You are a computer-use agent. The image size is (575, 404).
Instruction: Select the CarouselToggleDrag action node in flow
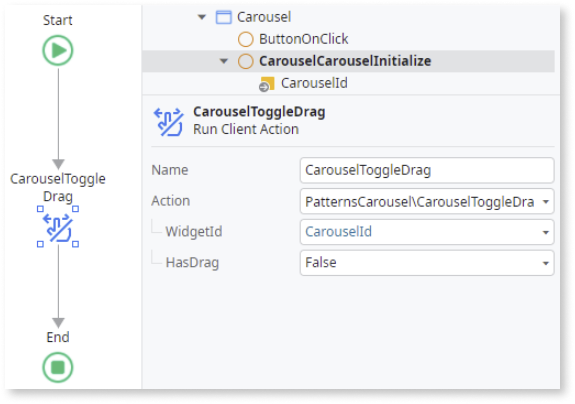click(x=58, y=227)
